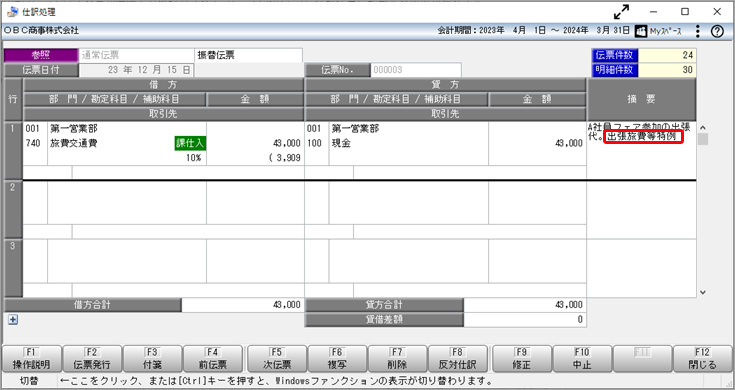This screenshot has width=735, height=390.
Task: Click F3 付箋 button
Action: (152, 359)
